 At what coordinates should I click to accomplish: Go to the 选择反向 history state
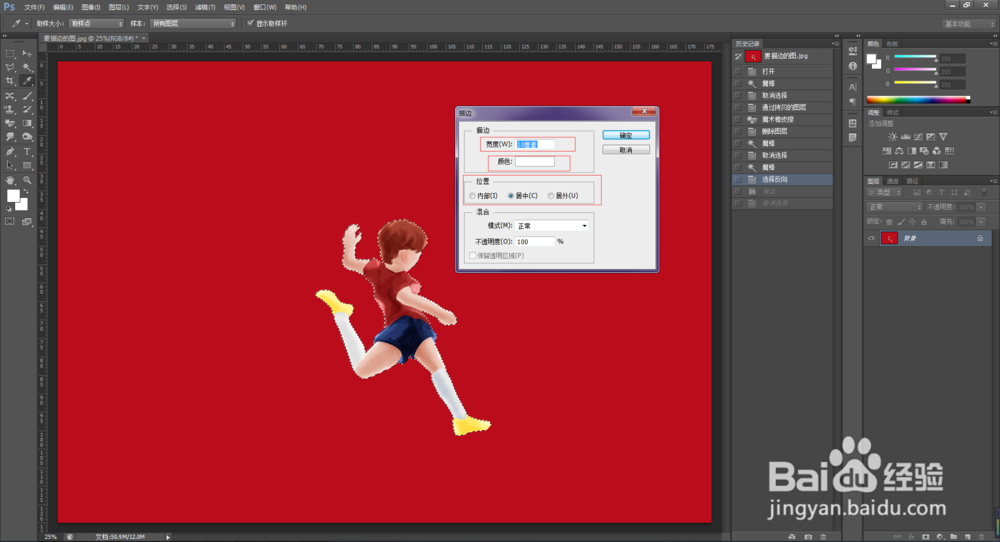(783, 179)
